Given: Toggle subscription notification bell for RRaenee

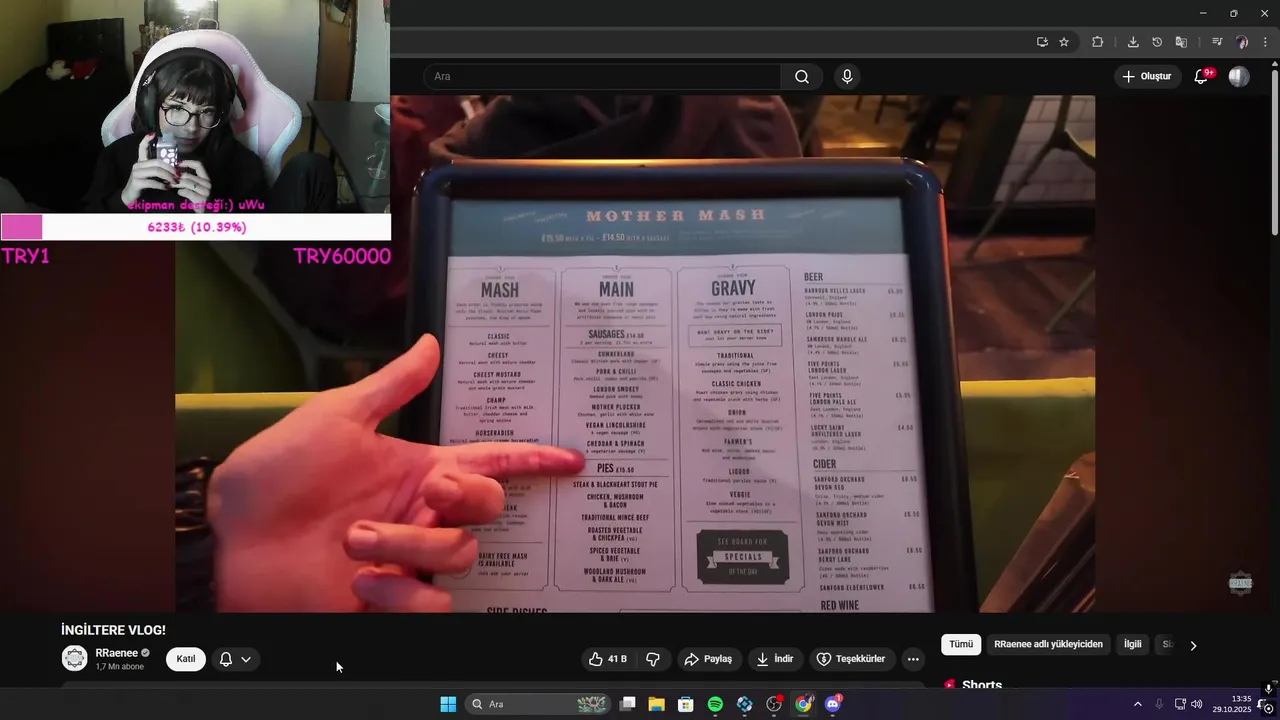Looking at the screenshot, I should [235, 659].
